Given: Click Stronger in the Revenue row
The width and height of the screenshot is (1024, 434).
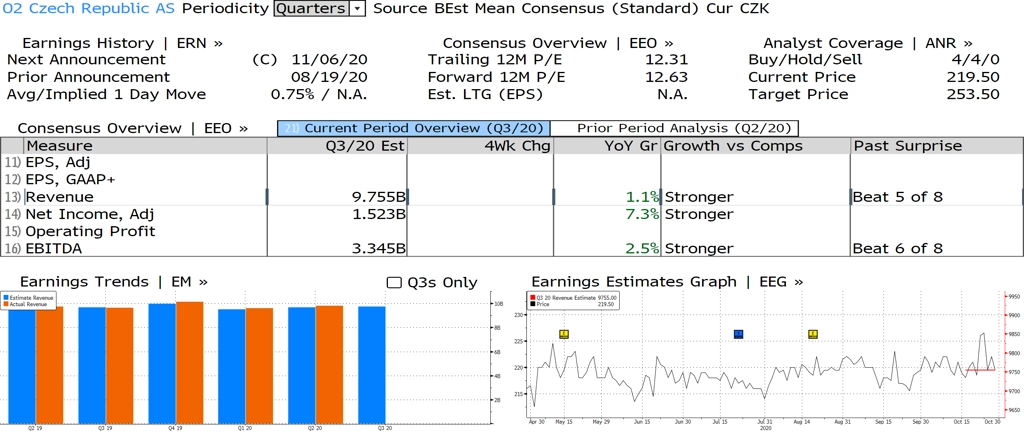Looking at the screenshot, I should click(698, 197).
